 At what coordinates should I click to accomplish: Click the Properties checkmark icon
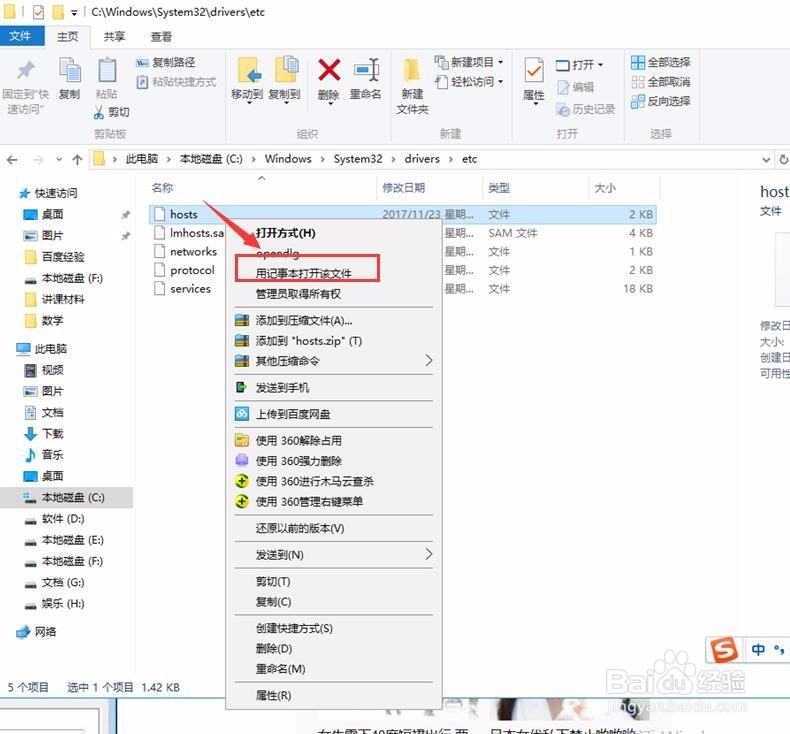[x=534, y=70]
